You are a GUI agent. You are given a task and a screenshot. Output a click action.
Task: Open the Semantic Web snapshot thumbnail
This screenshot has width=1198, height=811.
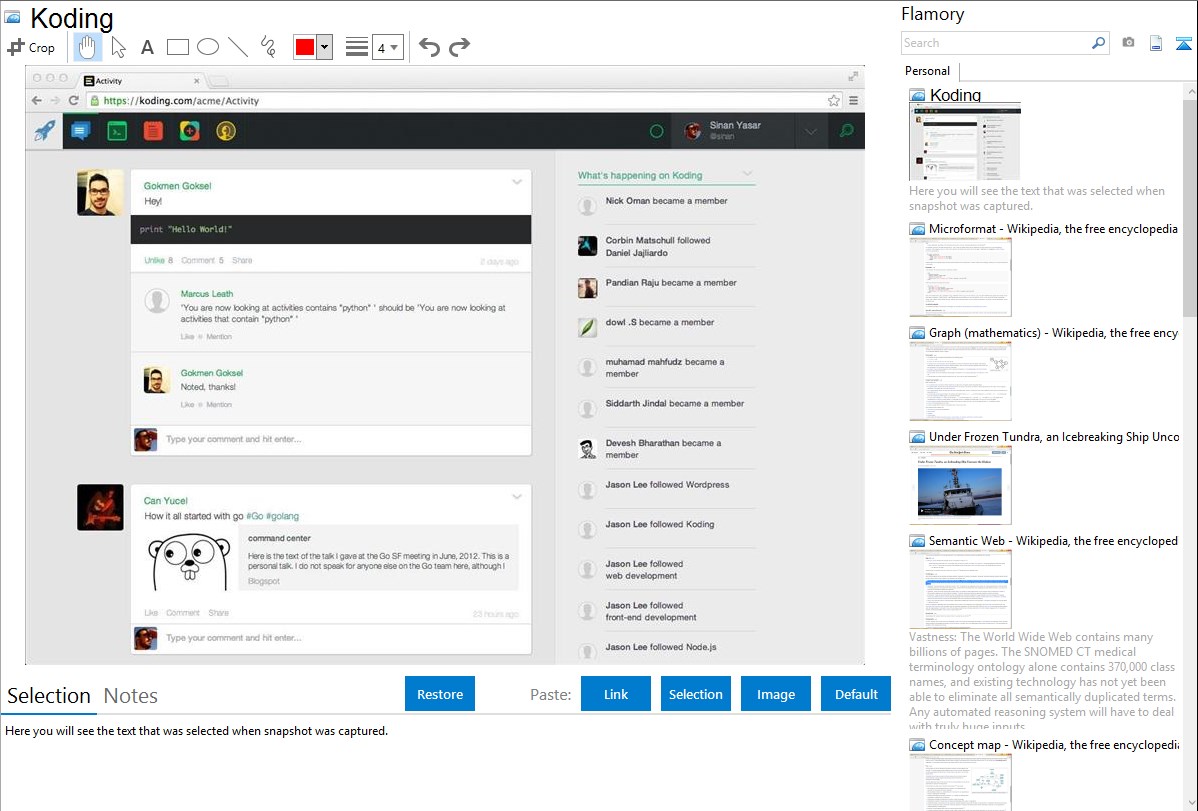pos(960,588)
